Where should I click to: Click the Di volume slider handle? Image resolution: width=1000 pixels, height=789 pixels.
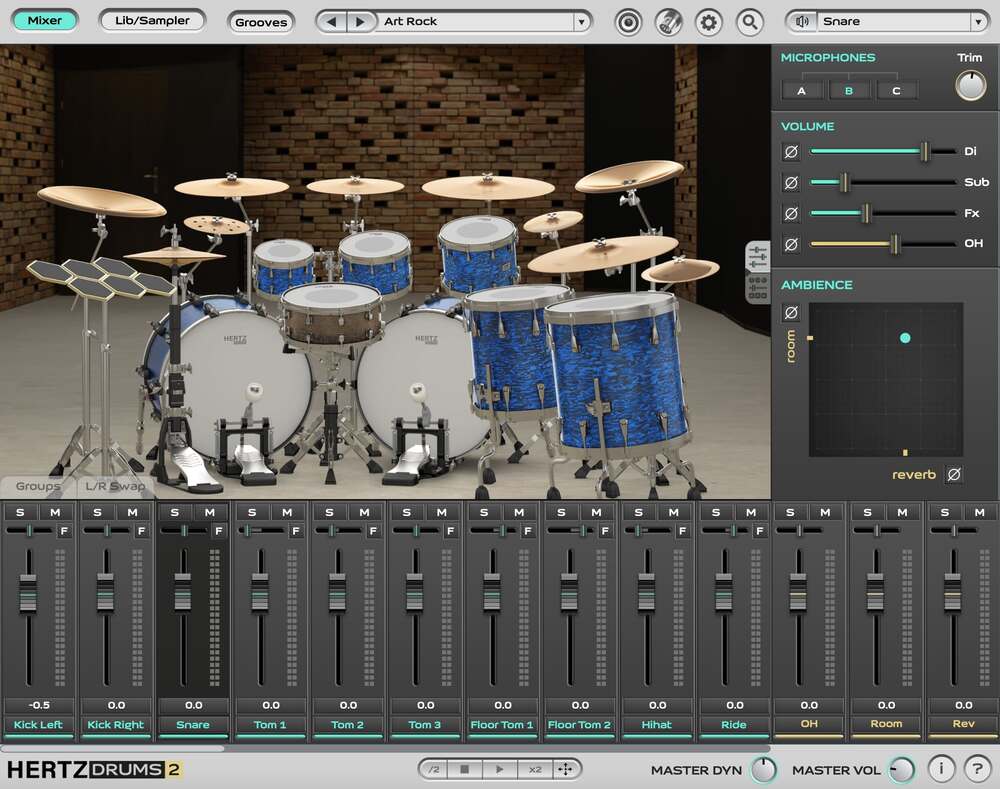point(925,152)
